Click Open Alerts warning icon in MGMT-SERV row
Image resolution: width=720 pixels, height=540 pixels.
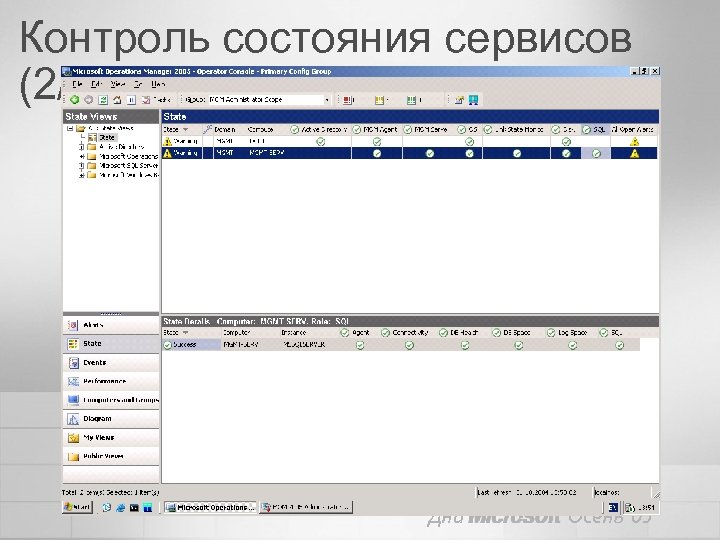coord(634,153)
